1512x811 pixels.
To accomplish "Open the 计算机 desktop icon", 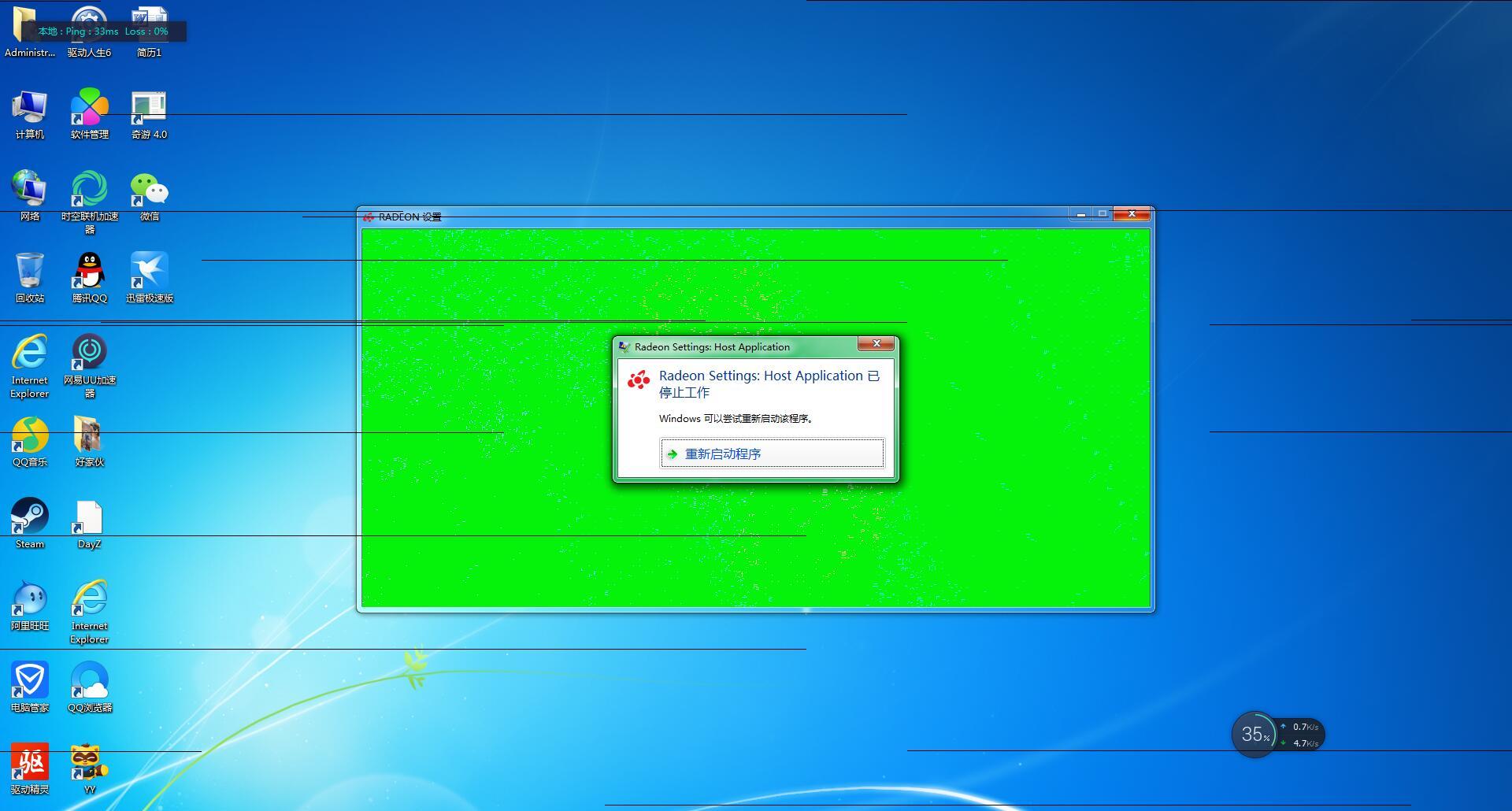I will (x=29, y=115).
